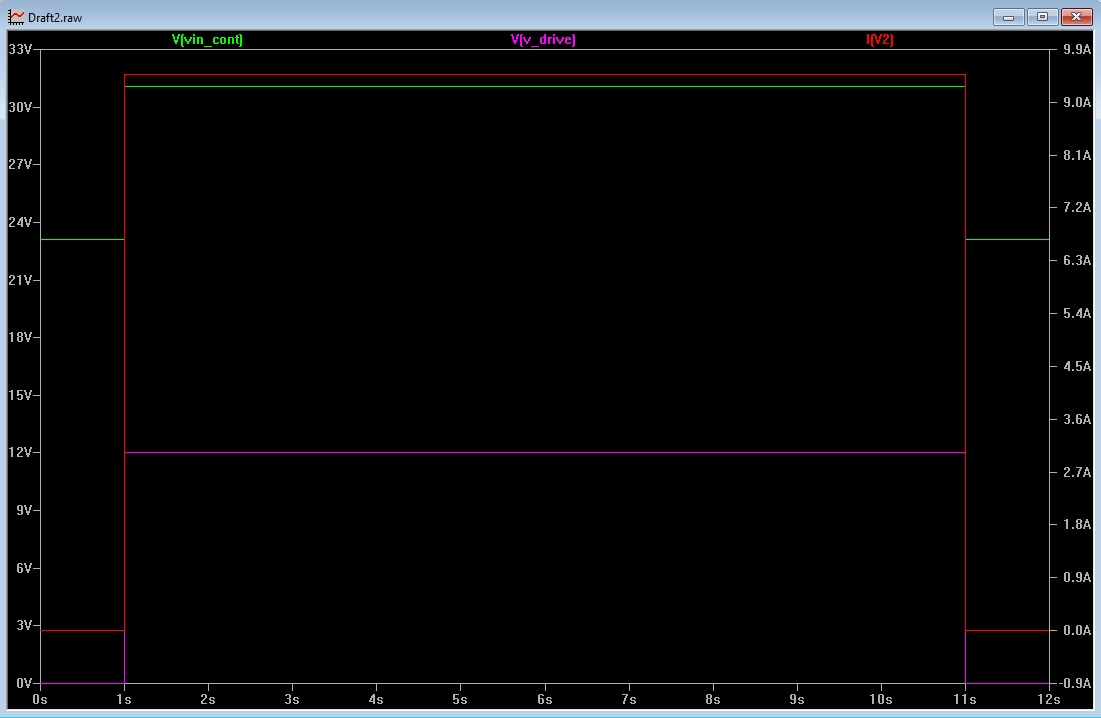Click the 2.7A right axis label

(1077, 472)
